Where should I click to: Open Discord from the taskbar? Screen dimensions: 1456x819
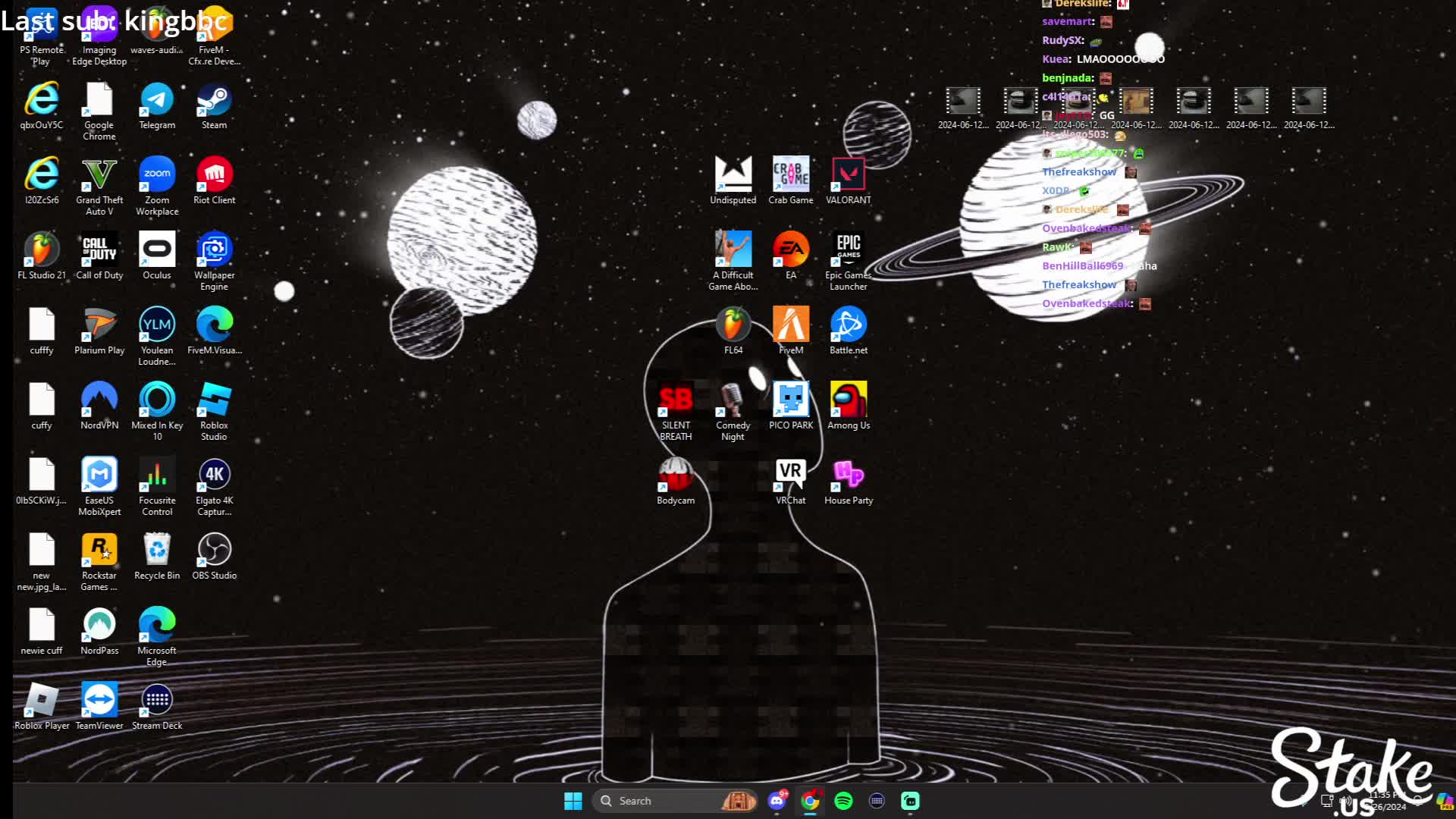point(777,801)
